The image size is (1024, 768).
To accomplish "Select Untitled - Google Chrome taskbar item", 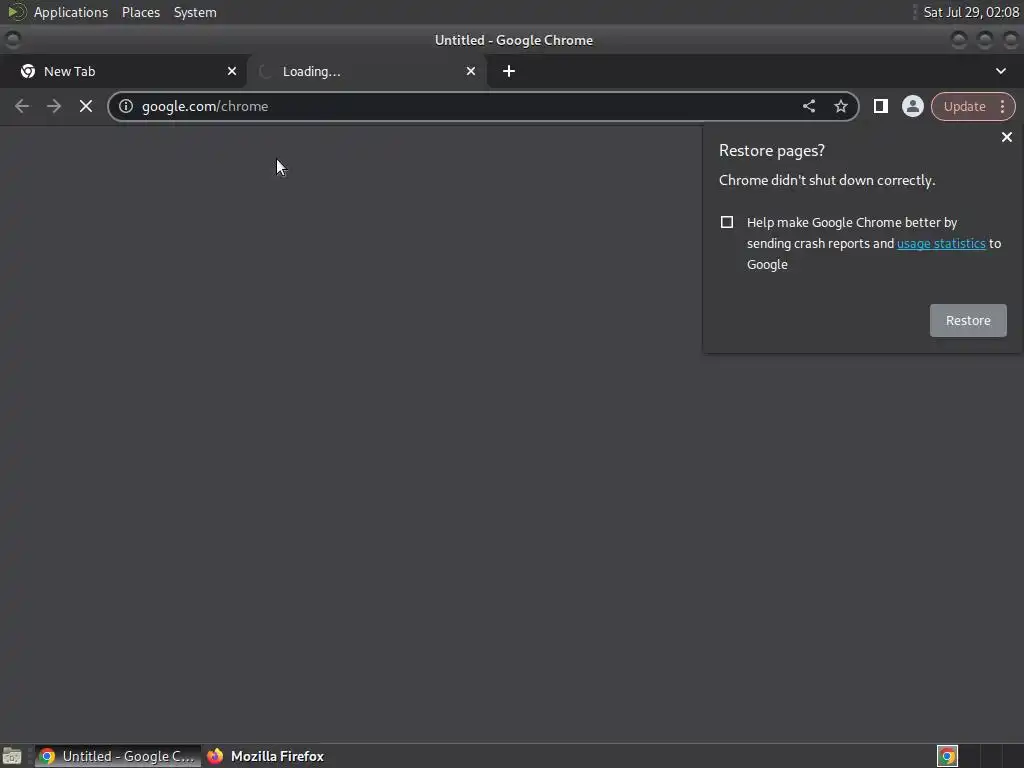I will [118, 756].
